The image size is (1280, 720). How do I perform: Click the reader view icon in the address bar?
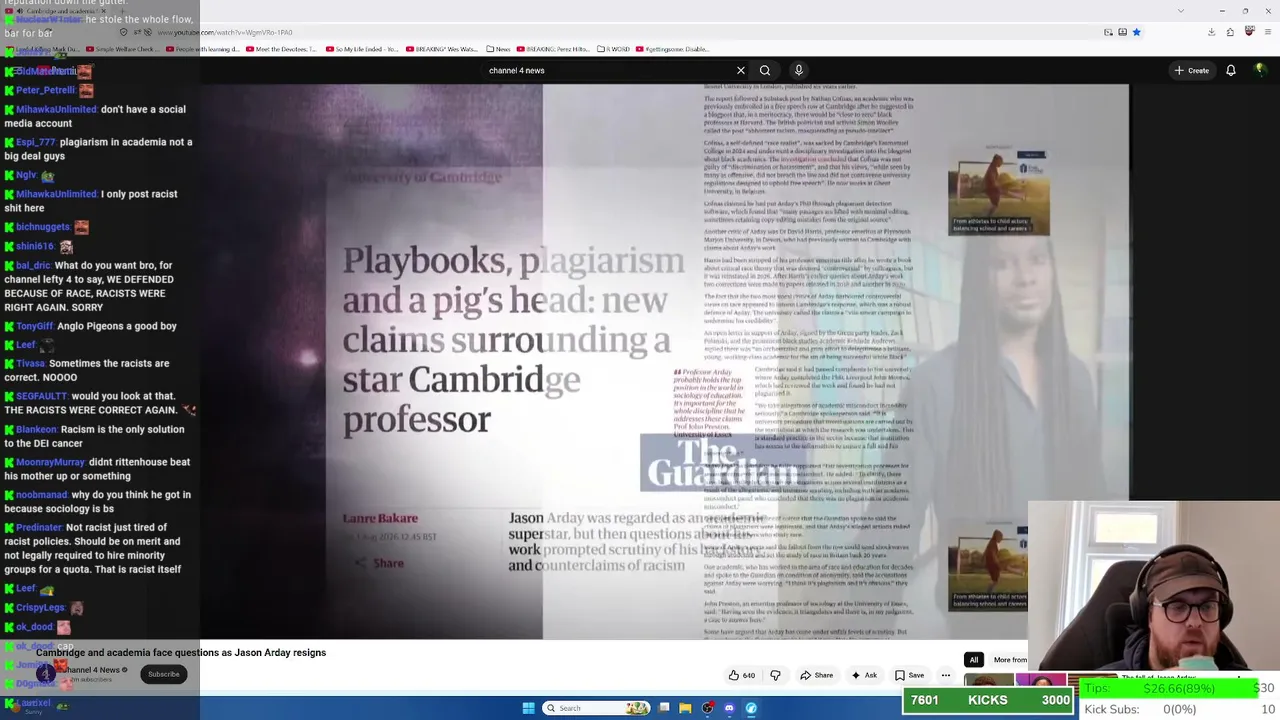pos(1122,32)
